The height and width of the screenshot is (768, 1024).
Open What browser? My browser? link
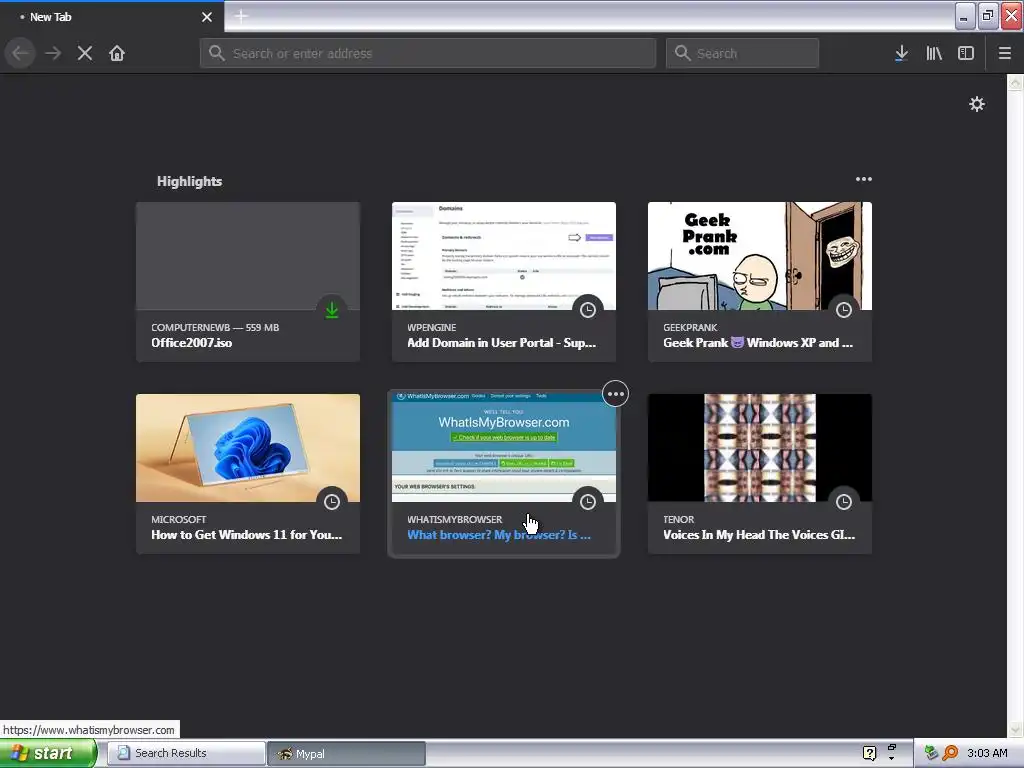(x=499, y=535)
